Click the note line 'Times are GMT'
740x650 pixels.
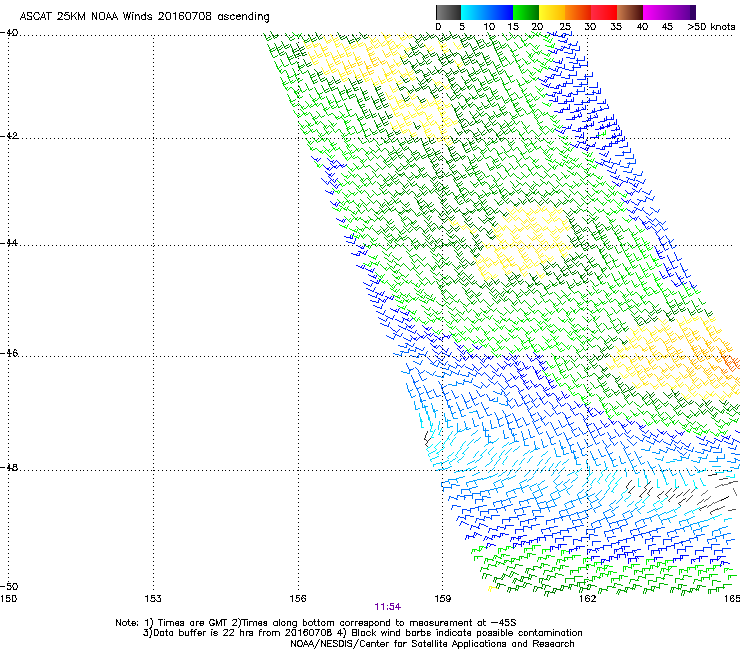click(x=316, y=623)
